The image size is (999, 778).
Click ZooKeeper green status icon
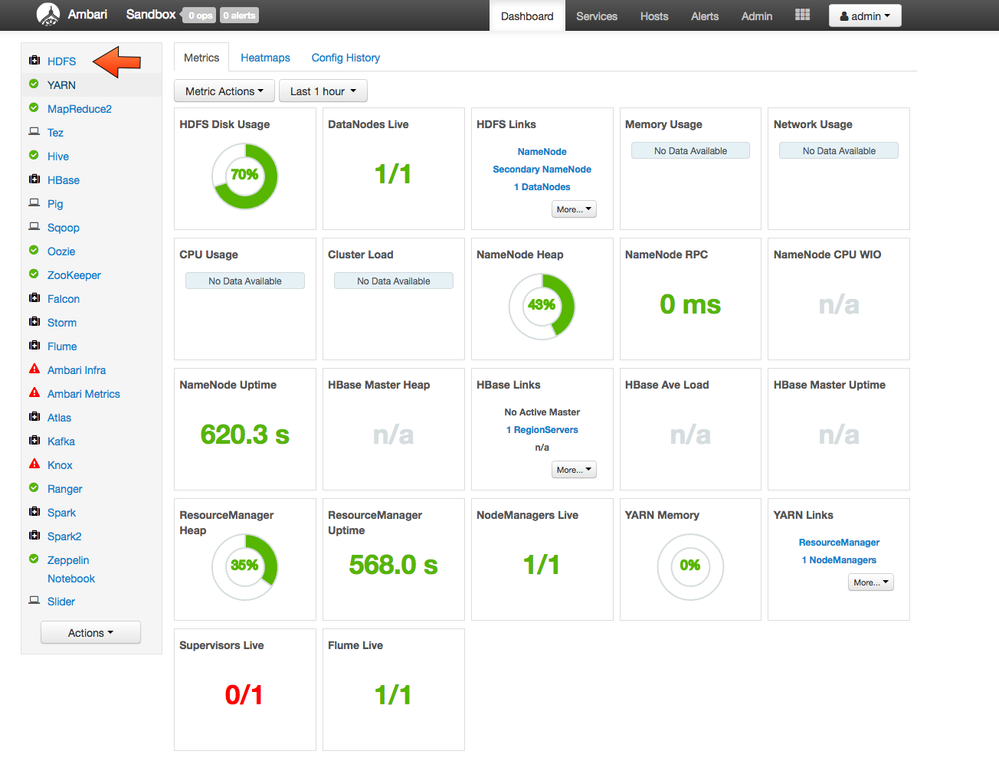point(34,274)
